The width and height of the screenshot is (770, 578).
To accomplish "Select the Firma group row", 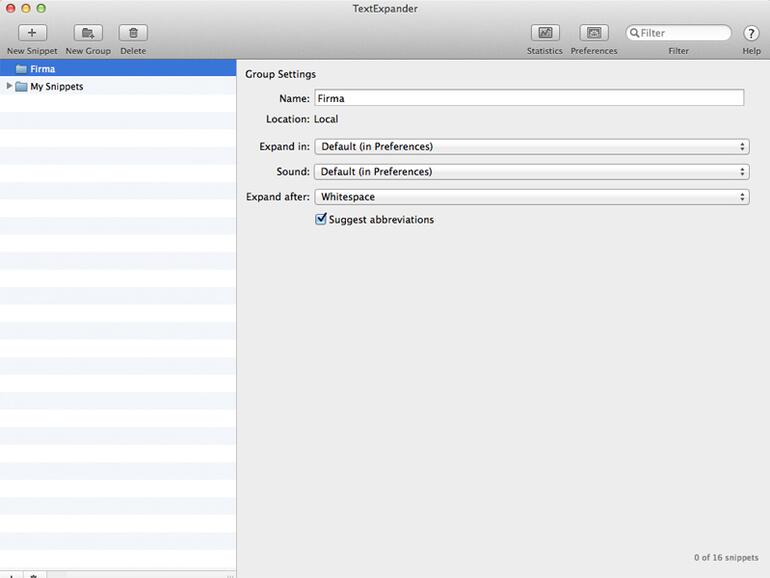I will click(x=118, y=69).
